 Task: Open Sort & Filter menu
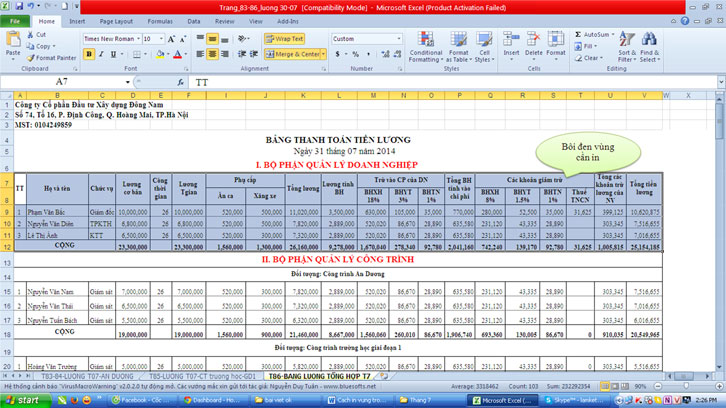(x=627, y=47)
